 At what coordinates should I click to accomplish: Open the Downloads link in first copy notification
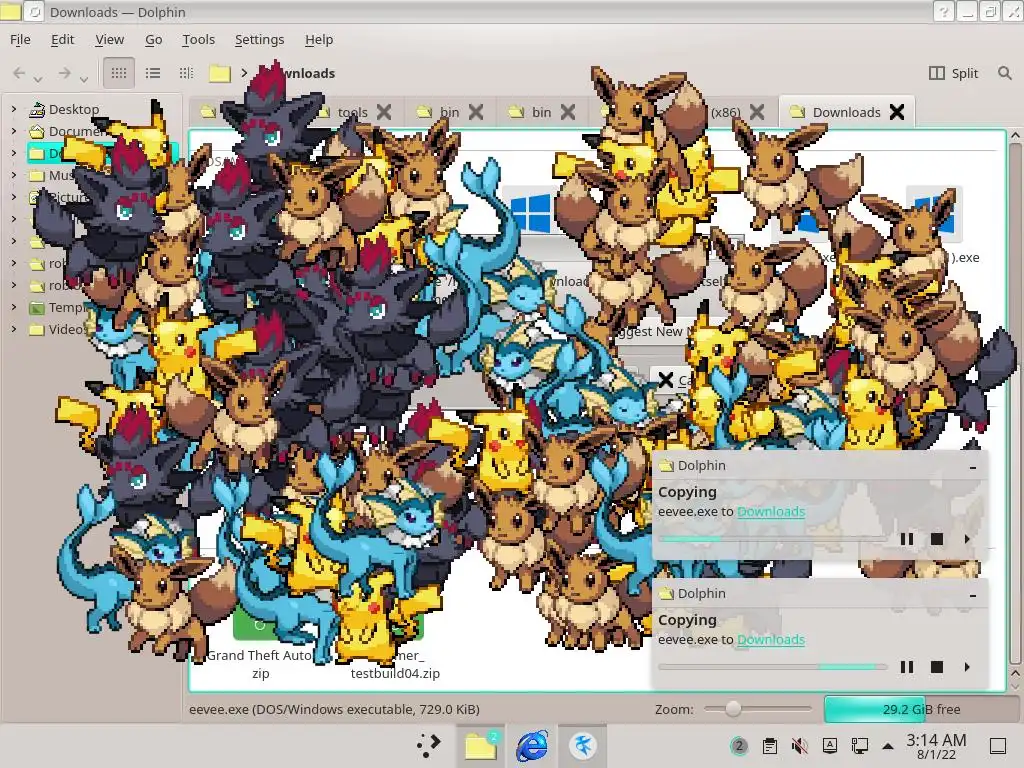tap(771, 511)
